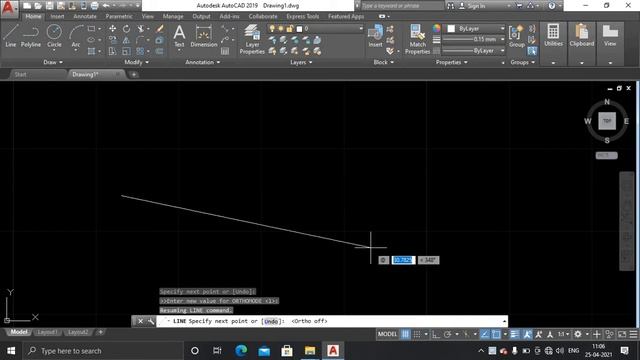The image size is (640, 360).
Task: Toggle drawing grid display in status bar
Action: click(405, 334)
